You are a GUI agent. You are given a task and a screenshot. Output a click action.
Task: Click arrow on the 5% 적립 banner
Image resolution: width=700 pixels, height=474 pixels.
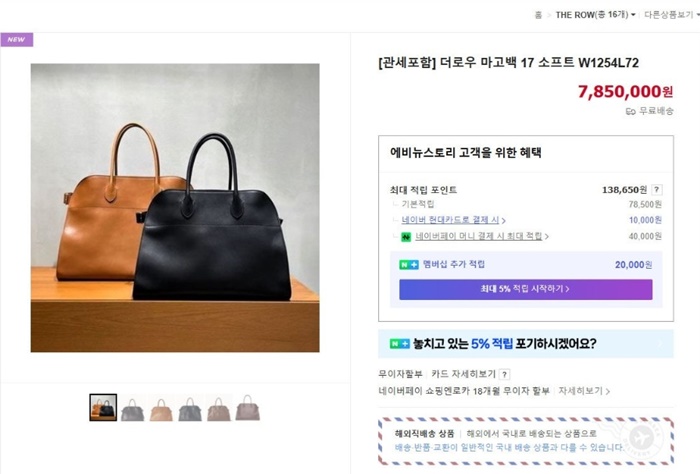coord(660,344)
